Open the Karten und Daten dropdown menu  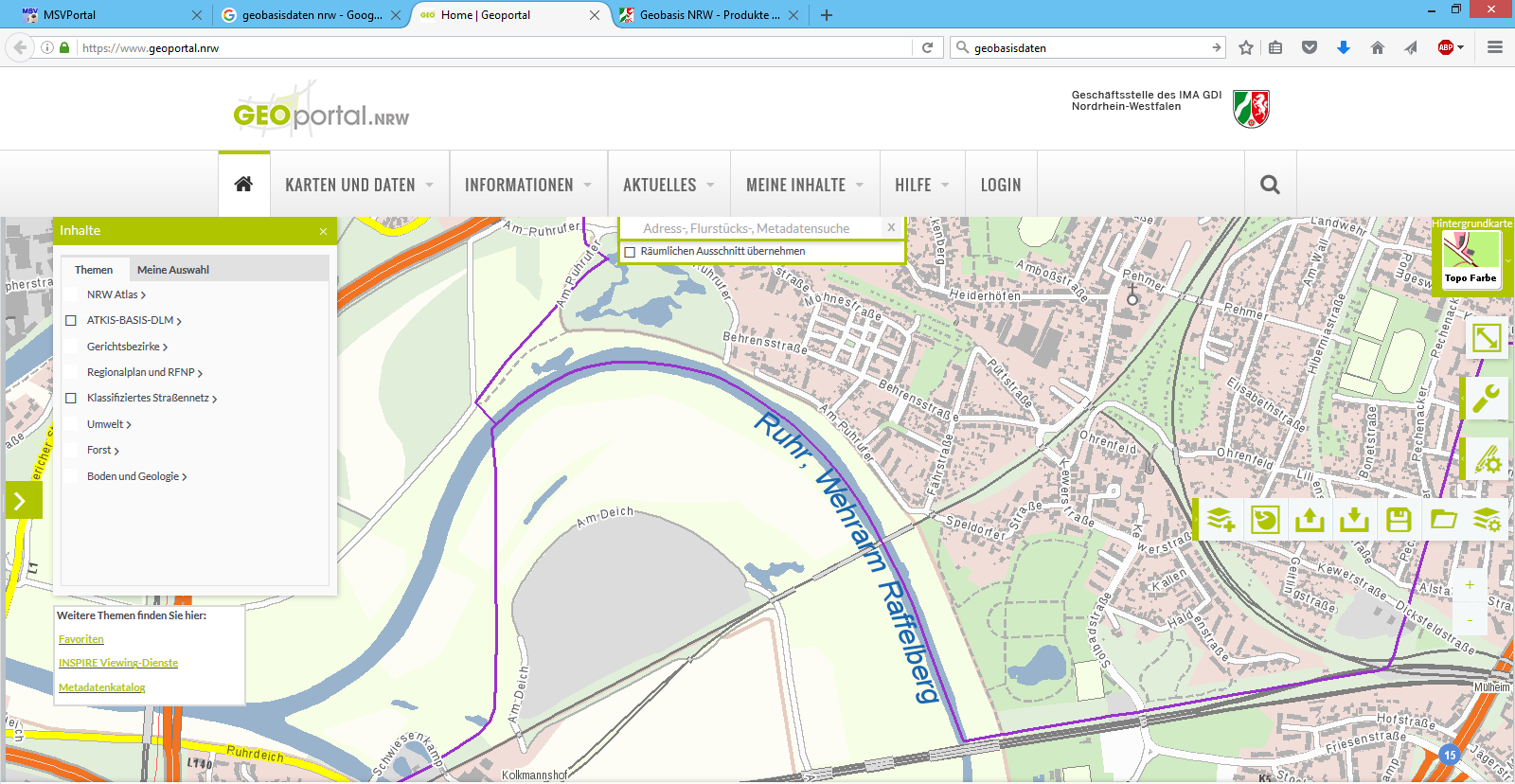(359, 186)
